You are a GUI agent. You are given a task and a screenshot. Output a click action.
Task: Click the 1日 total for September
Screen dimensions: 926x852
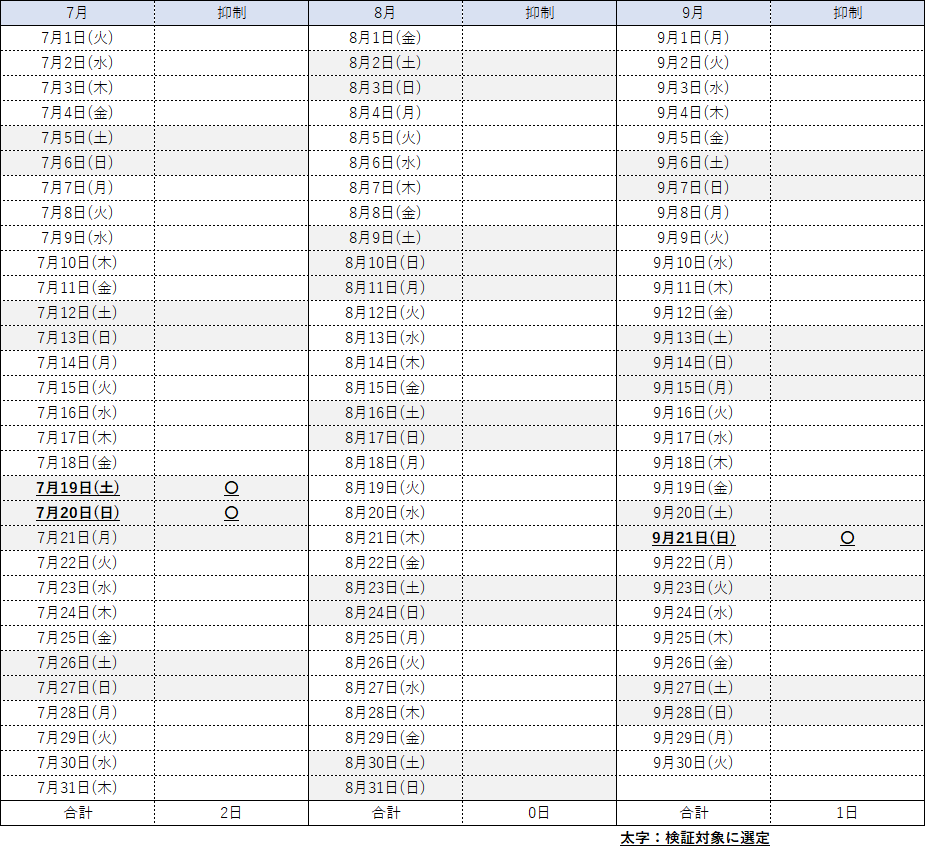pyautogui.click(x=847, y=813)
